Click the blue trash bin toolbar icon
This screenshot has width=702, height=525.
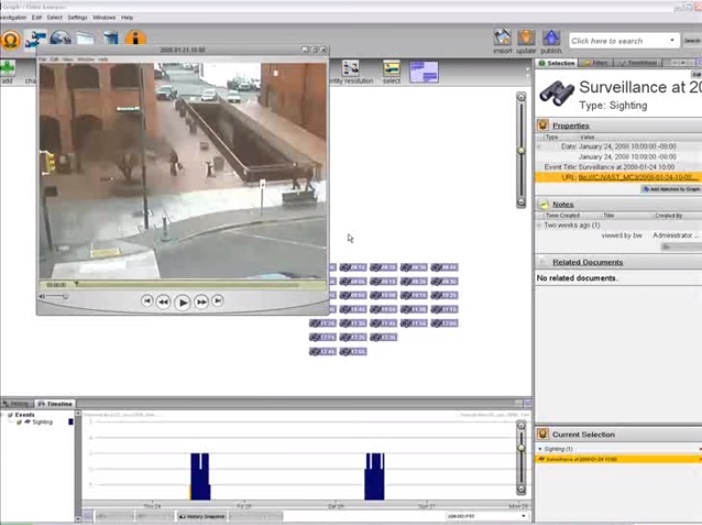click(111, 38)
